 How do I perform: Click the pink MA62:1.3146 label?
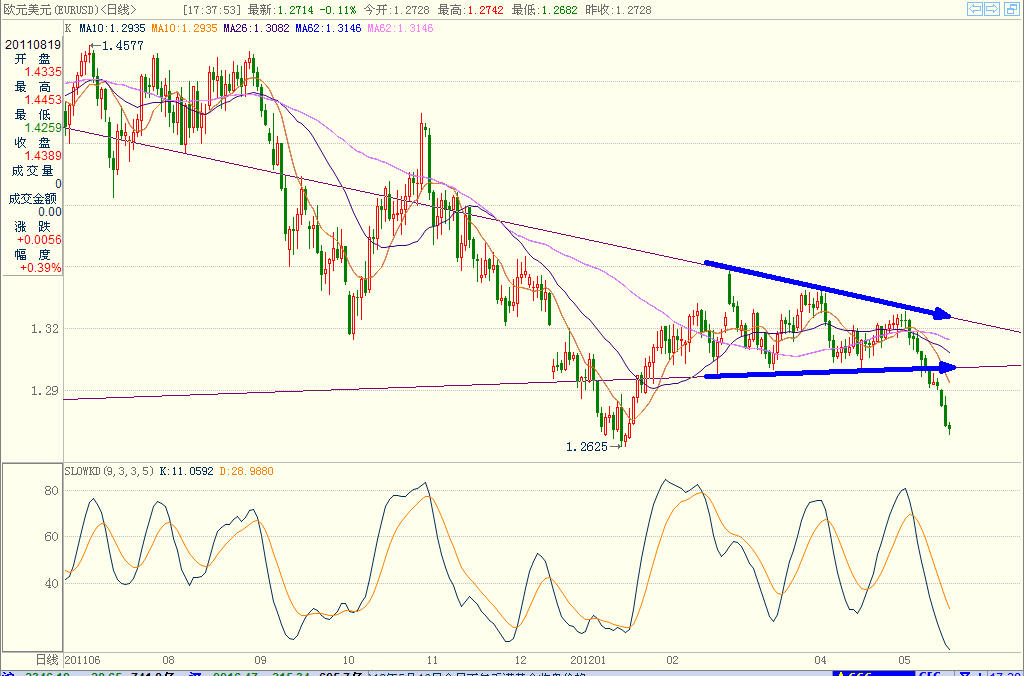pos(400,28)
